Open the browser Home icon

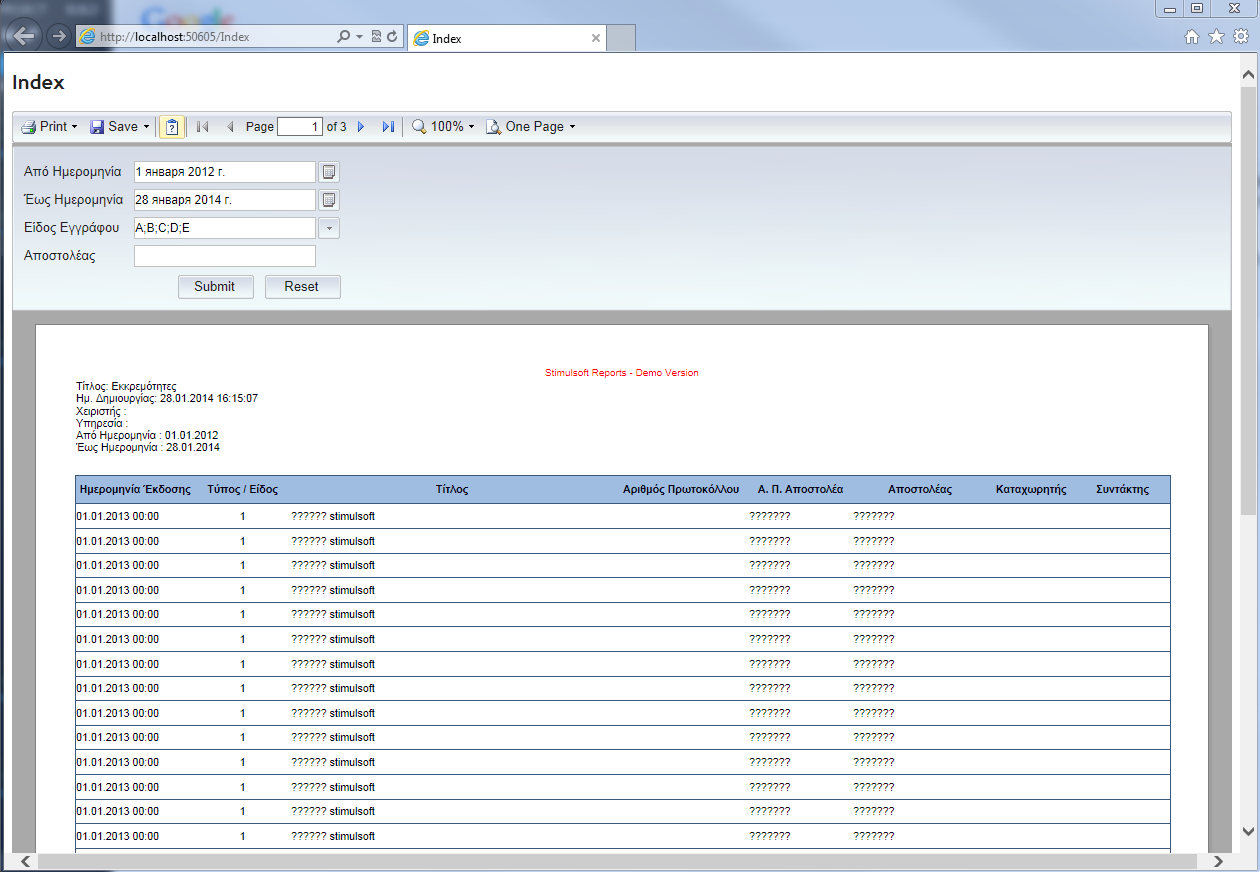pos(1192,37)
